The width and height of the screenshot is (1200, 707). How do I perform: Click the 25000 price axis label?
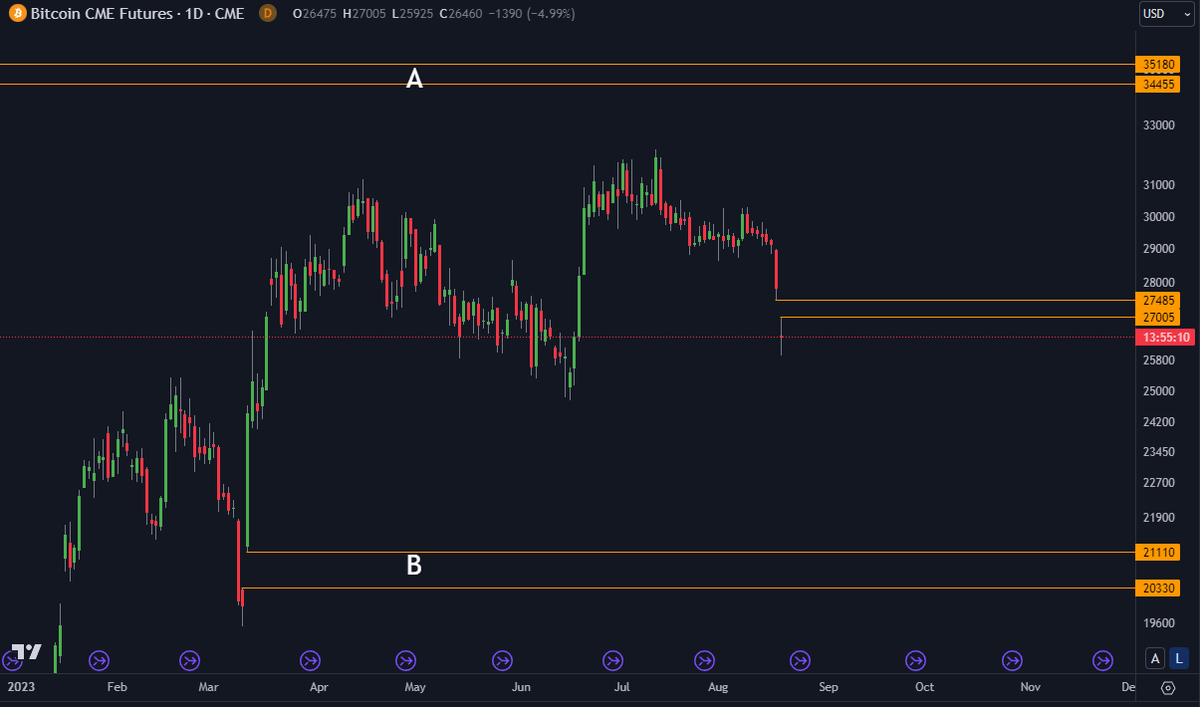(1159, 390)
